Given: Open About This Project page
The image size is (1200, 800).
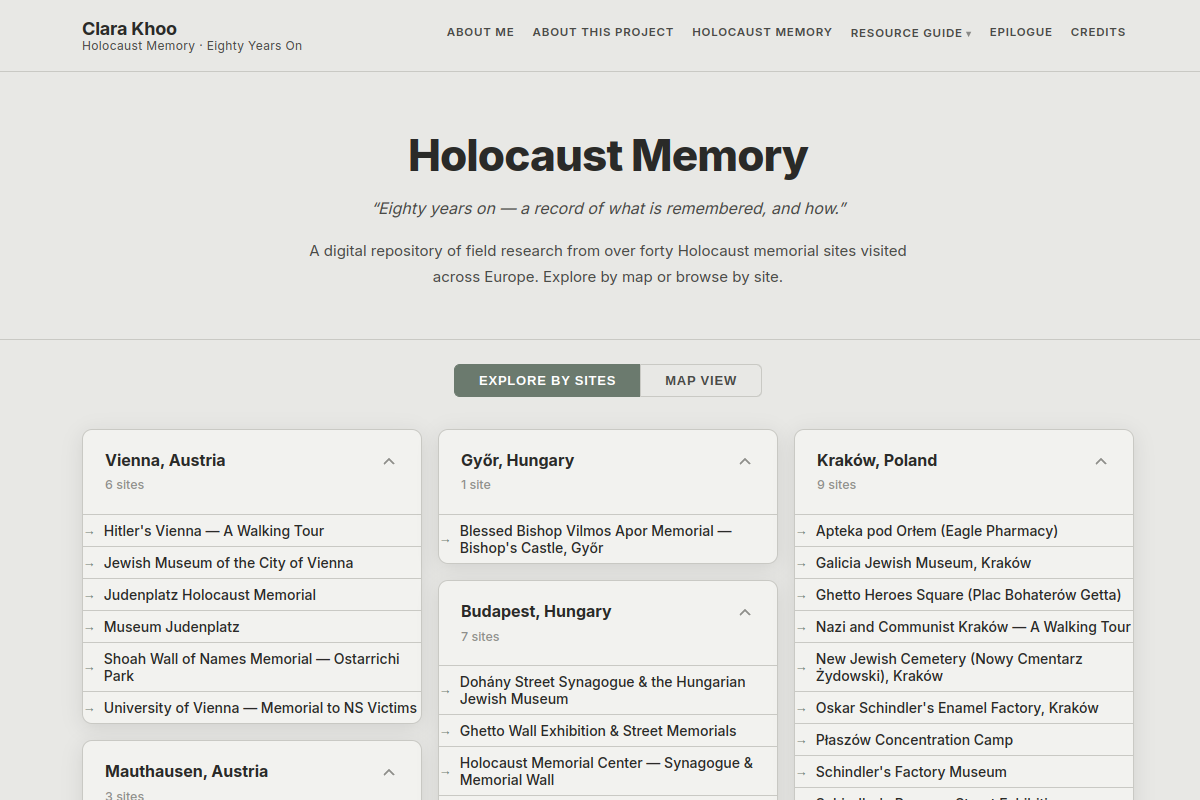Looking at the screenshot, I should pyautogui.click(x=603, y=32).
